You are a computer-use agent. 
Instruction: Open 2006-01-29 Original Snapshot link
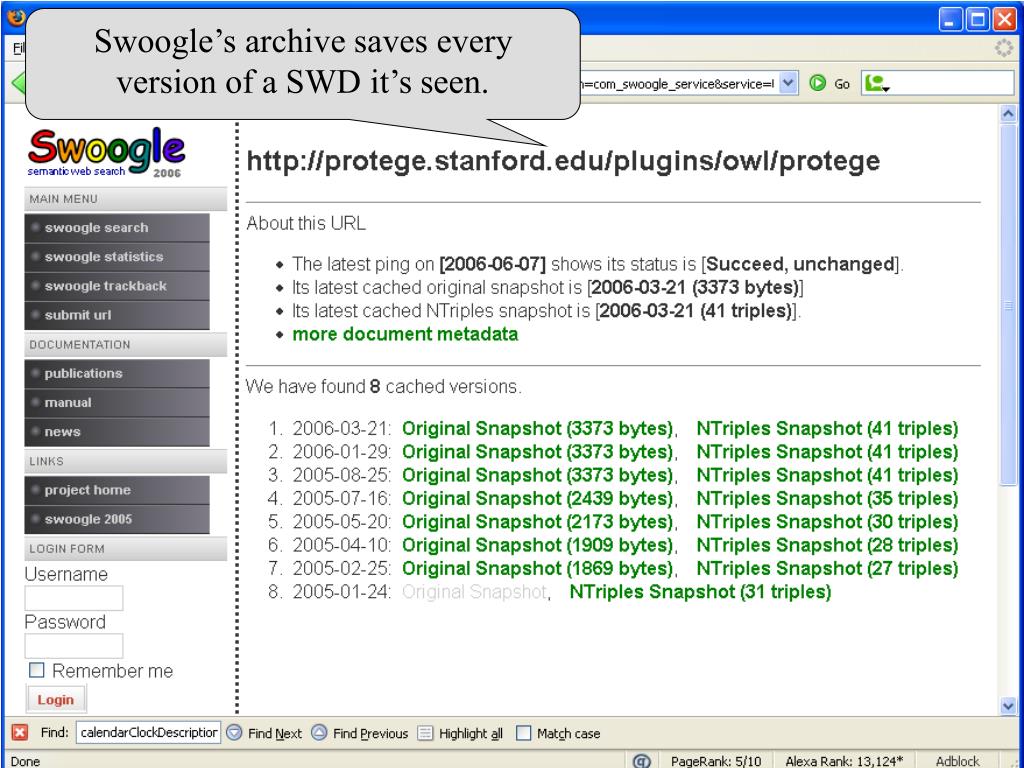pos(537,452)
